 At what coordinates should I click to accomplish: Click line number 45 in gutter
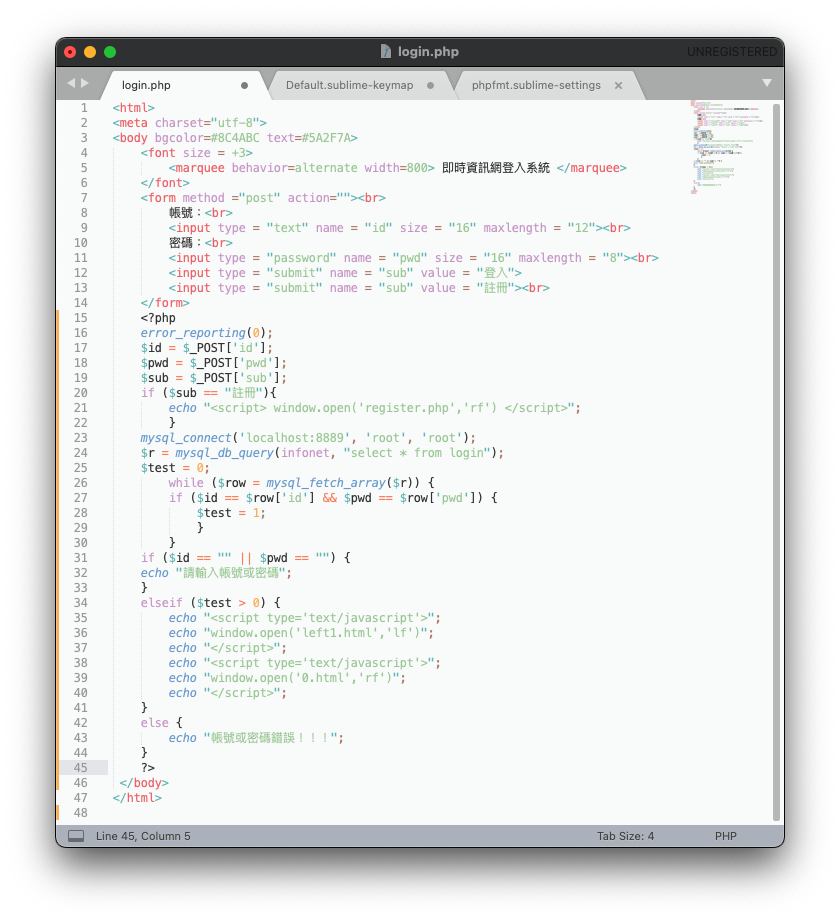(x=80, y=768)
